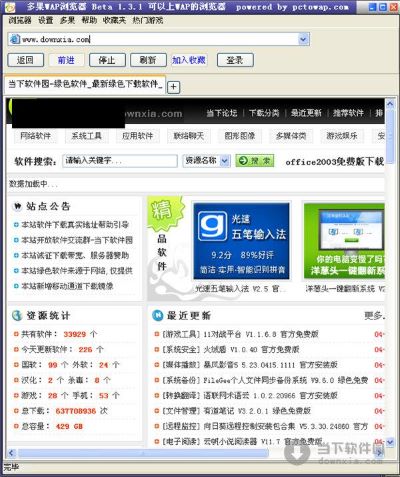
Task: Open the 网络软件 category
Action: tap(35, 136)
